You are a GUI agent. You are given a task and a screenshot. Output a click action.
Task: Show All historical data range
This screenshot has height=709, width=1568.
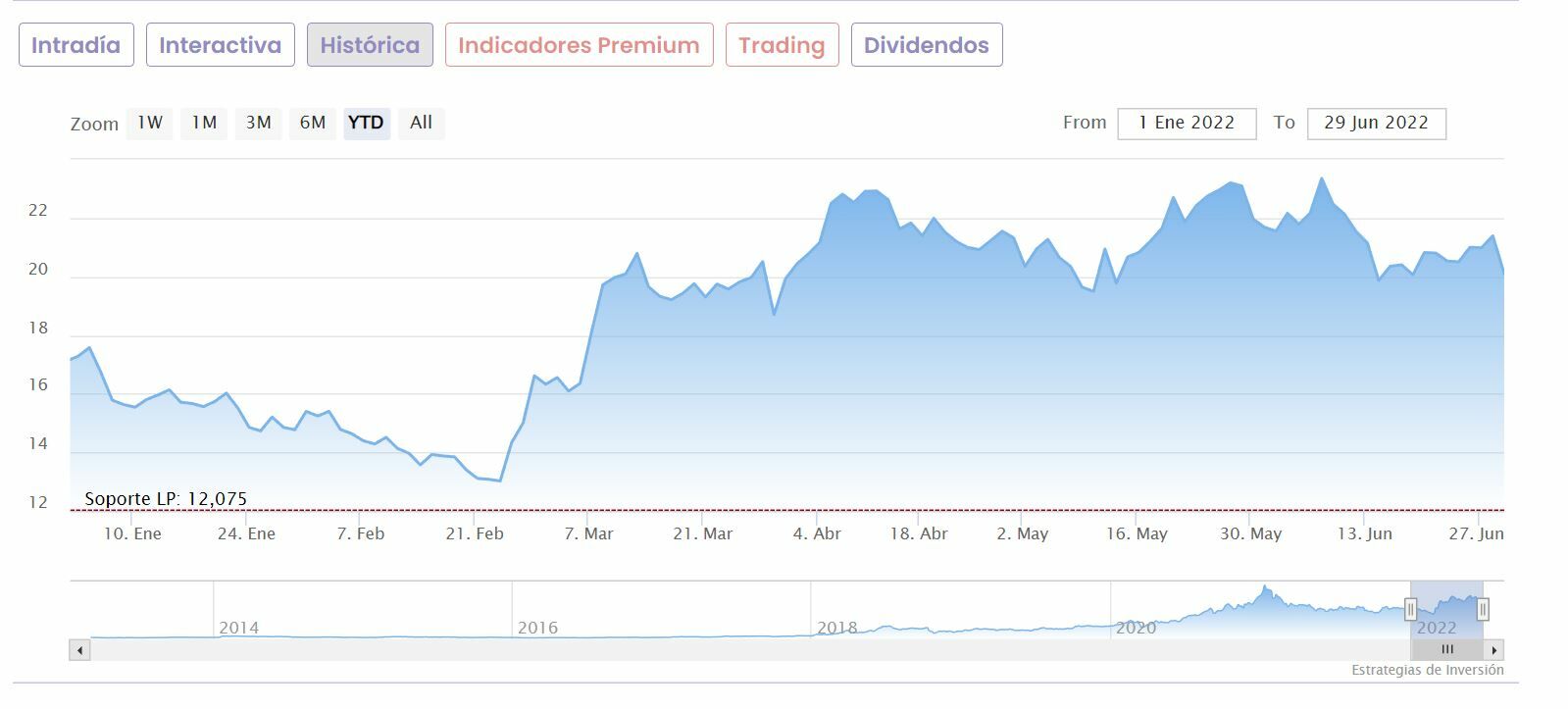(x=421, y=123)
